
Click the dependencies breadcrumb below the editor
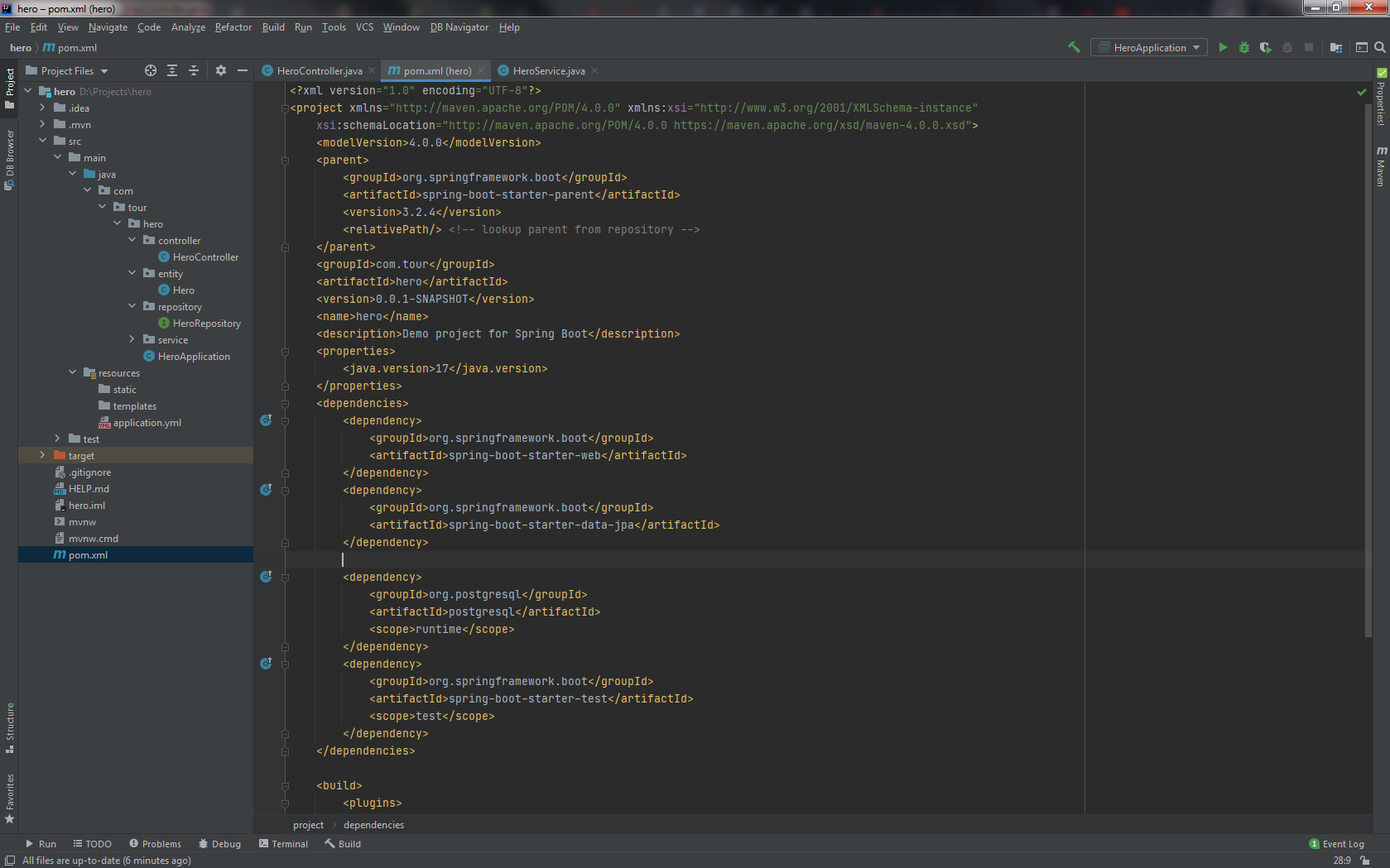pyautogui.click(x=373, y=824)
